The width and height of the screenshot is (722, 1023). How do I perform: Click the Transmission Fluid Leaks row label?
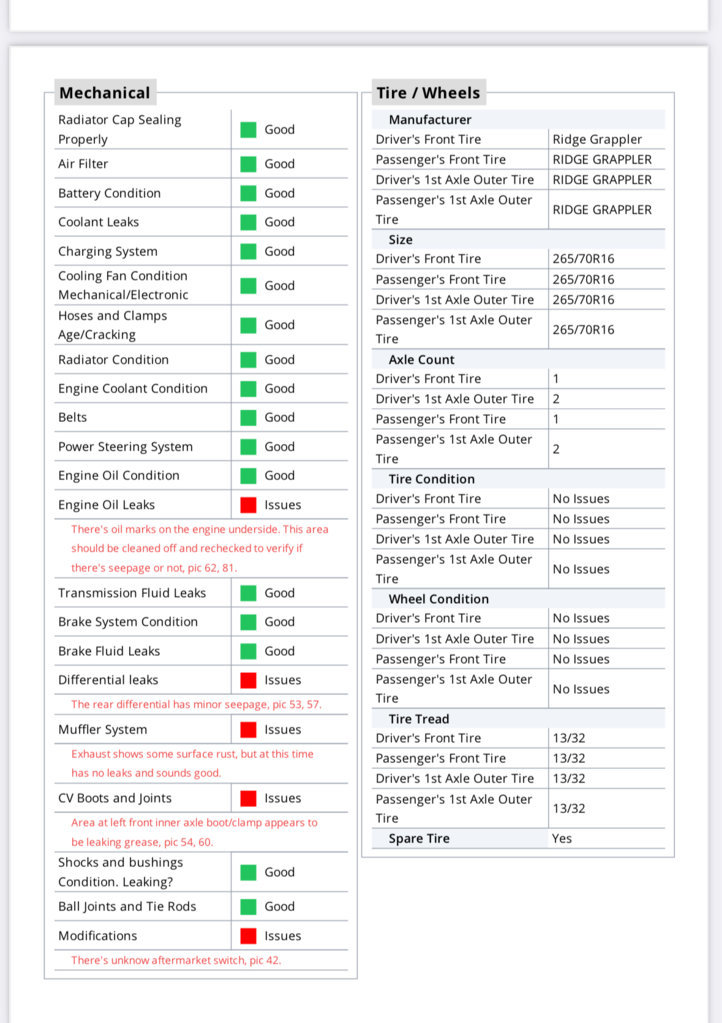click(132, 592)
